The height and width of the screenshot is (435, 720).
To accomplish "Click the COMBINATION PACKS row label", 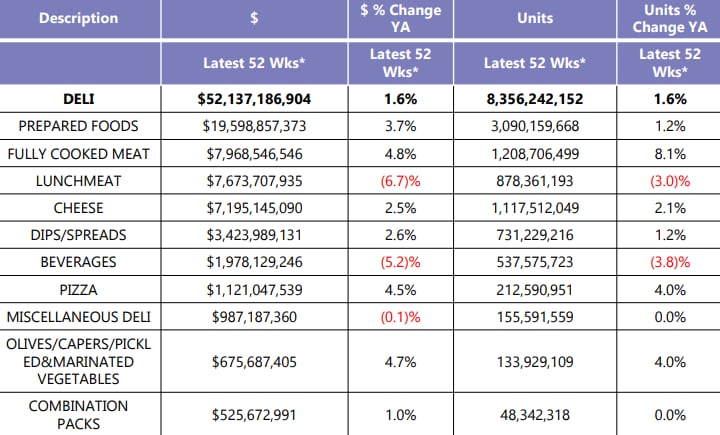I will pos(79,415).
